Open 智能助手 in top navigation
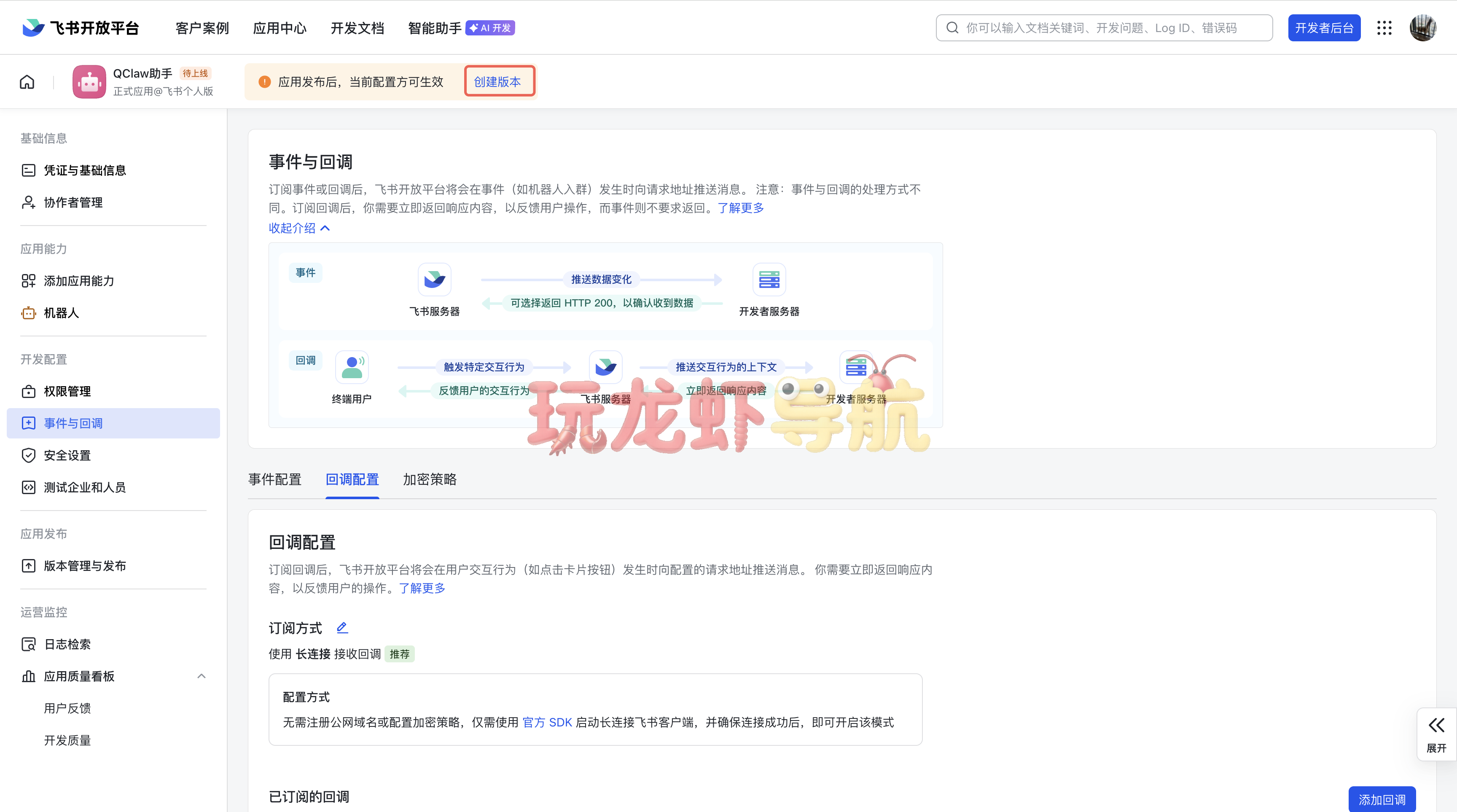Viewport: 1457px width, 812px height. 434,28
